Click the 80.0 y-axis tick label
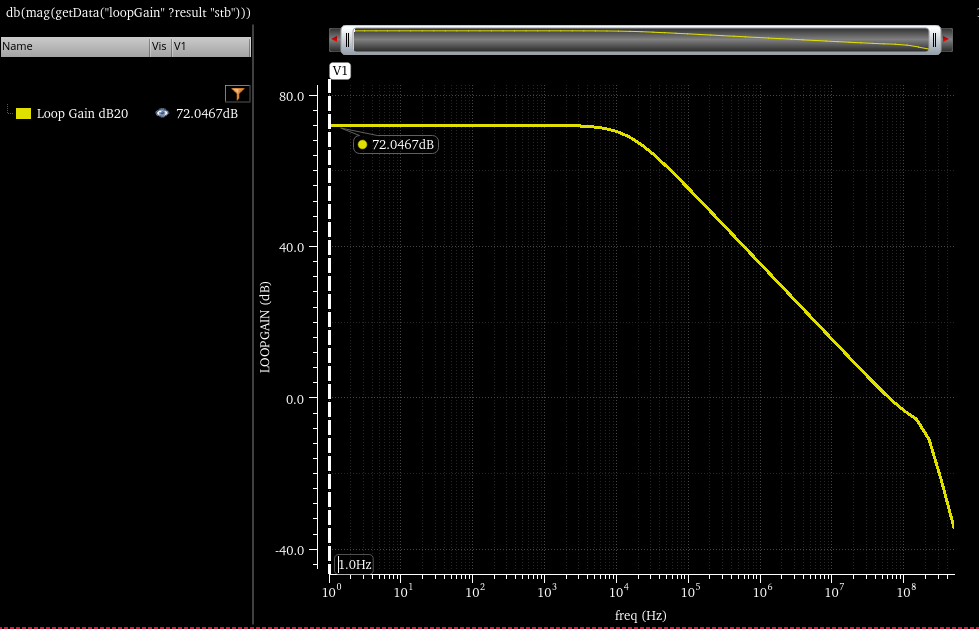979x629 pixels. coord(292,96)
